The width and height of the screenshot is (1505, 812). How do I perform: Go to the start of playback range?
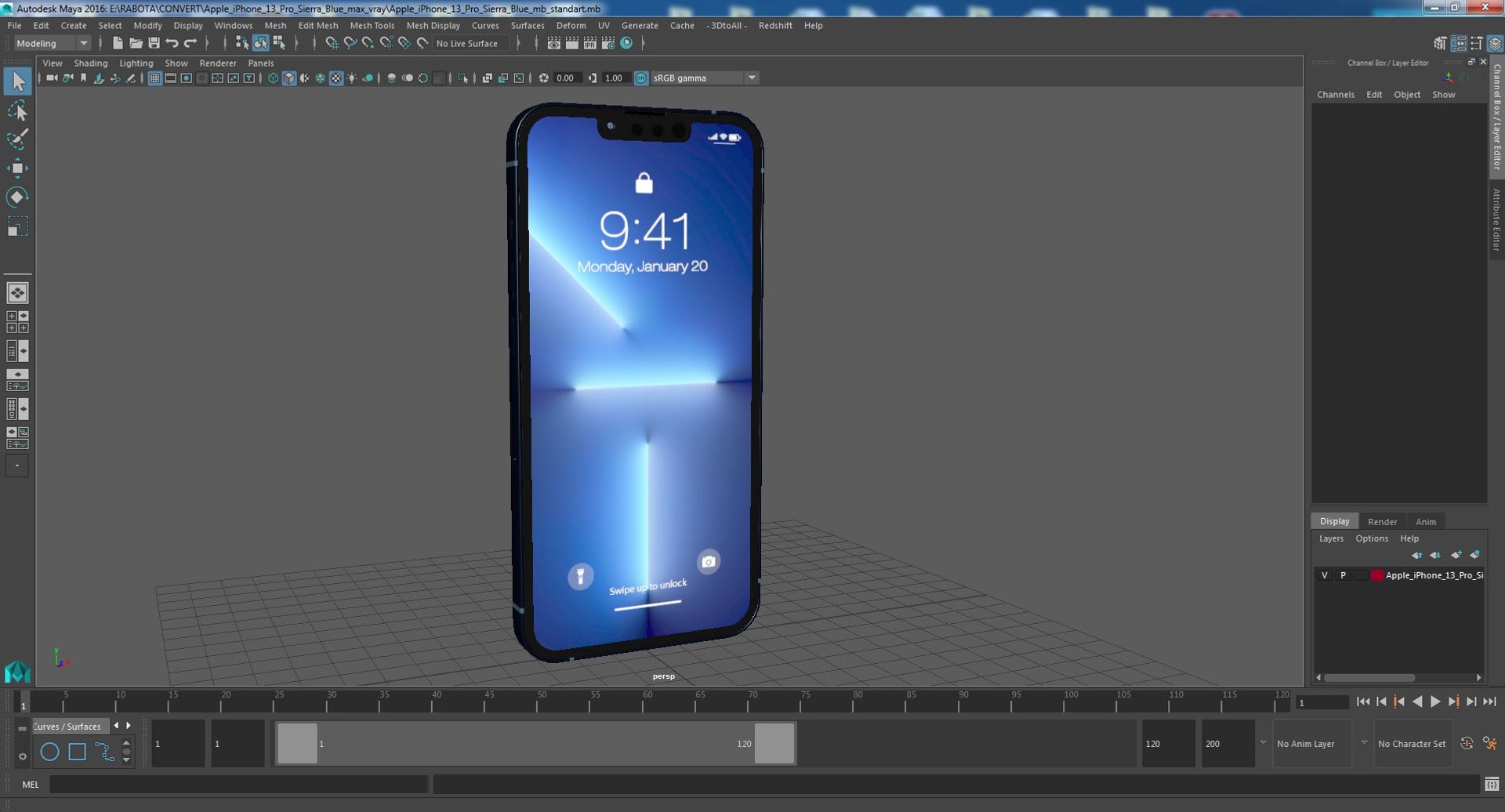(x=1362, y=702)
